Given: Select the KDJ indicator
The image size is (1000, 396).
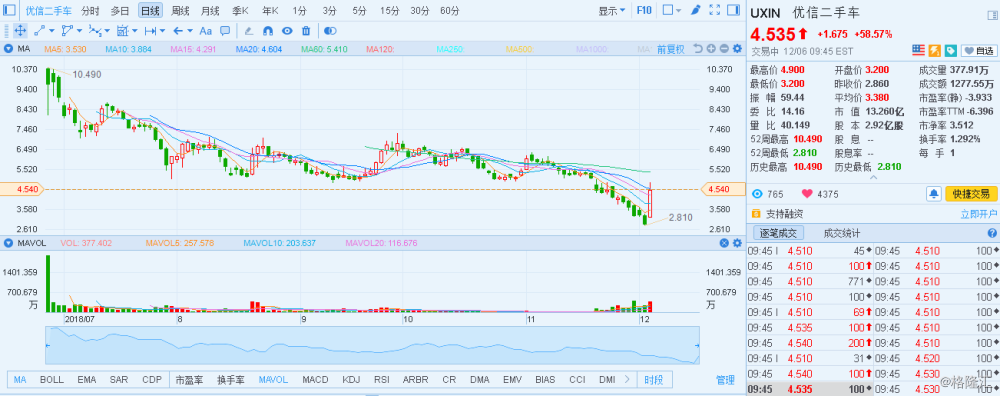Looking at the screenshot, I should pos(351,380).
